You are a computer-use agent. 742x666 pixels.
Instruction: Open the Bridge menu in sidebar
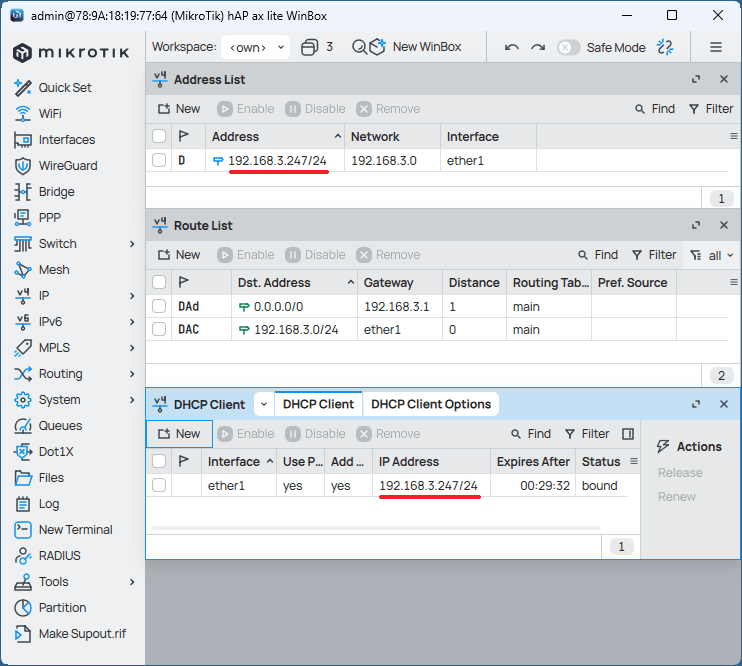coord(56,192)
